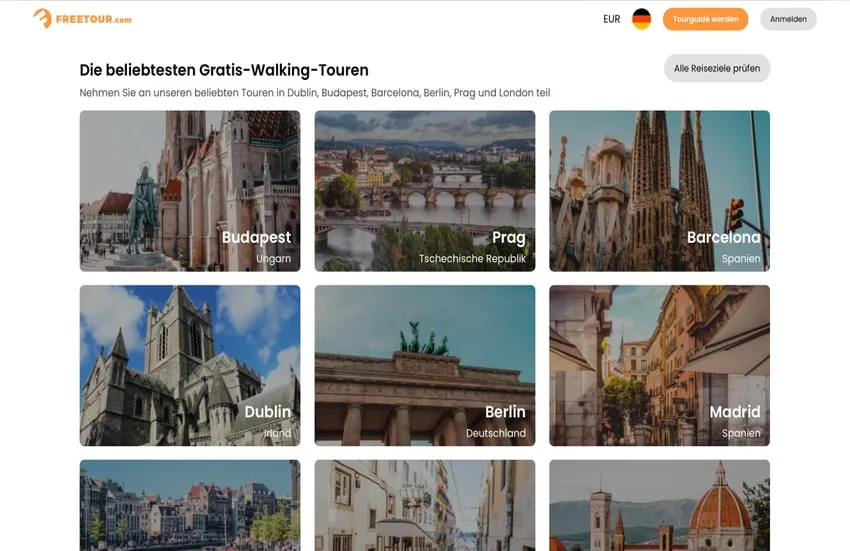
Task: Open the German flag language selector
Action: tap(641, 19)
